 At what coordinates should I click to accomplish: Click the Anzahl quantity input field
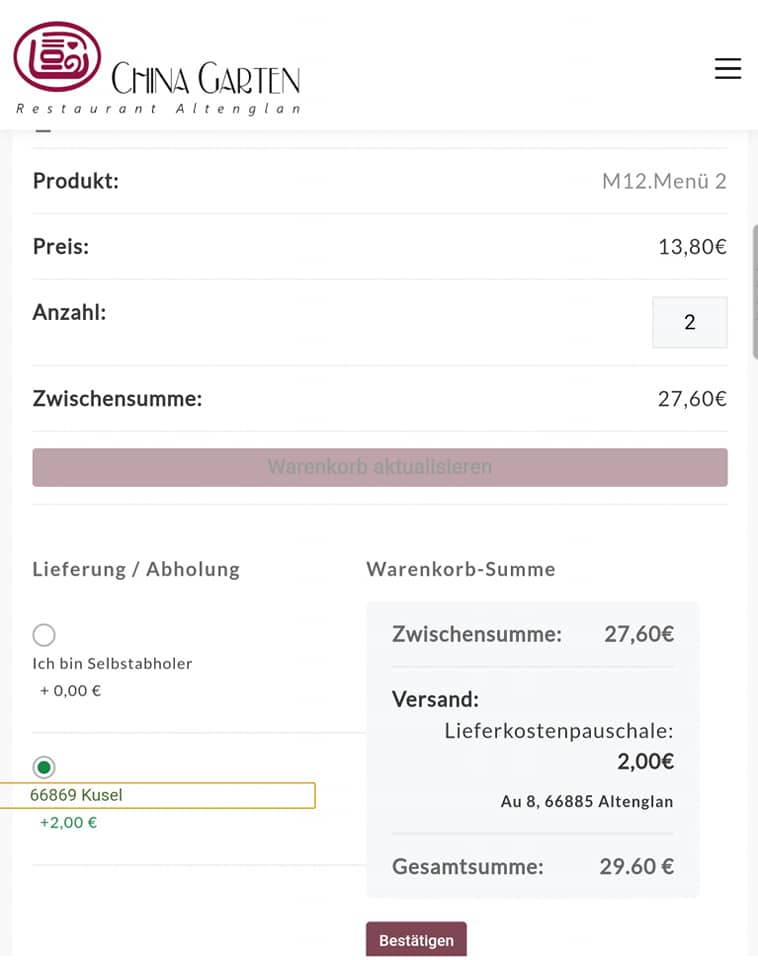coord(689,323)
